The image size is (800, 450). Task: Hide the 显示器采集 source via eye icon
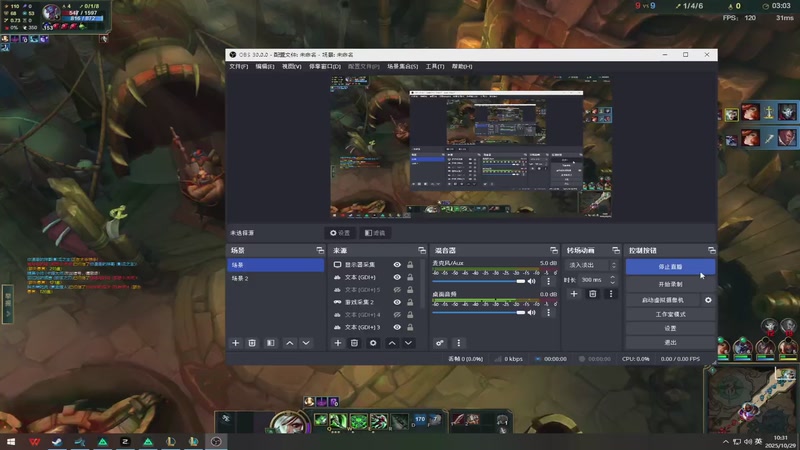pyautogui.click(x=397, y=265)
